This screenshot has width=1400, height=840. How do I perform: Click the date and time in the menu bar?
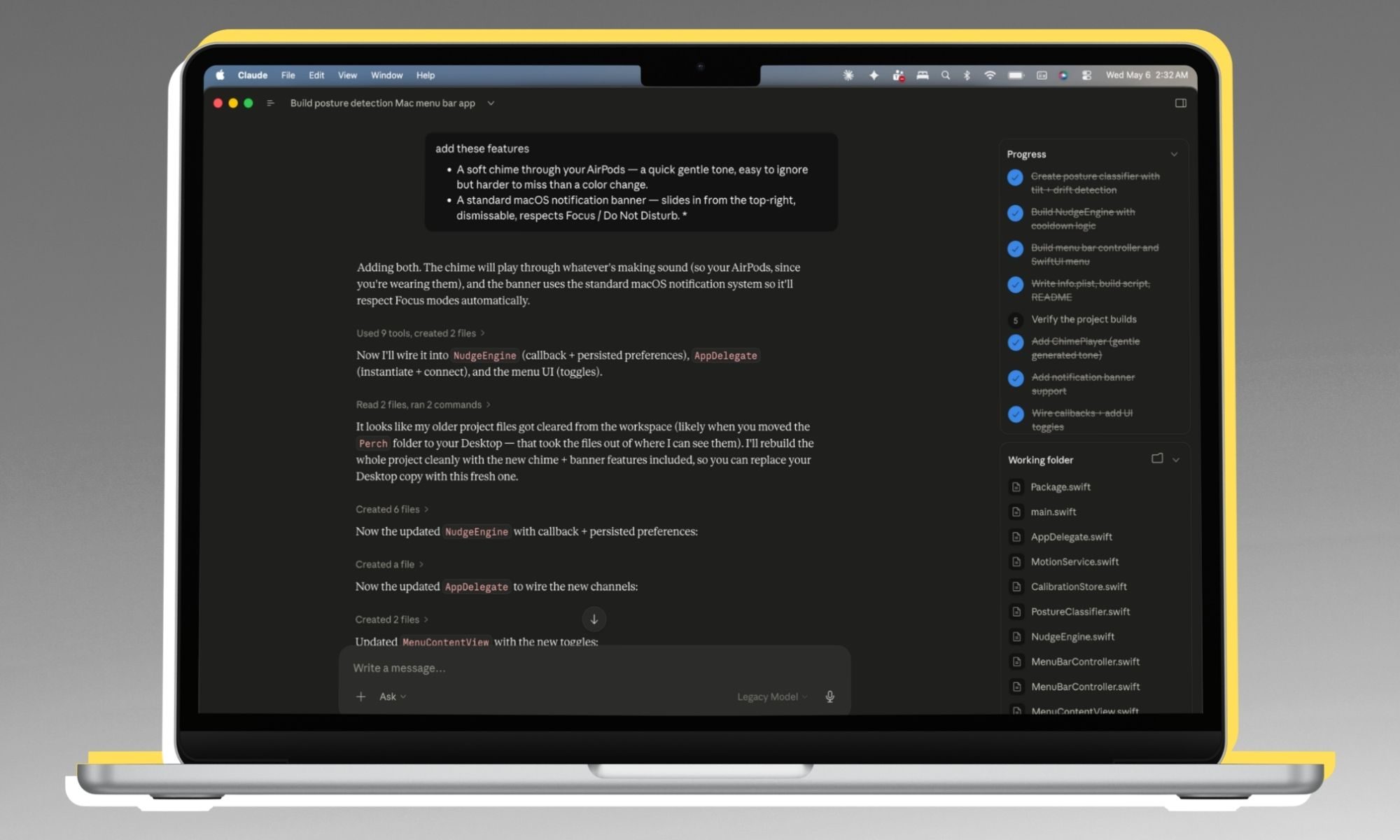1147,75
